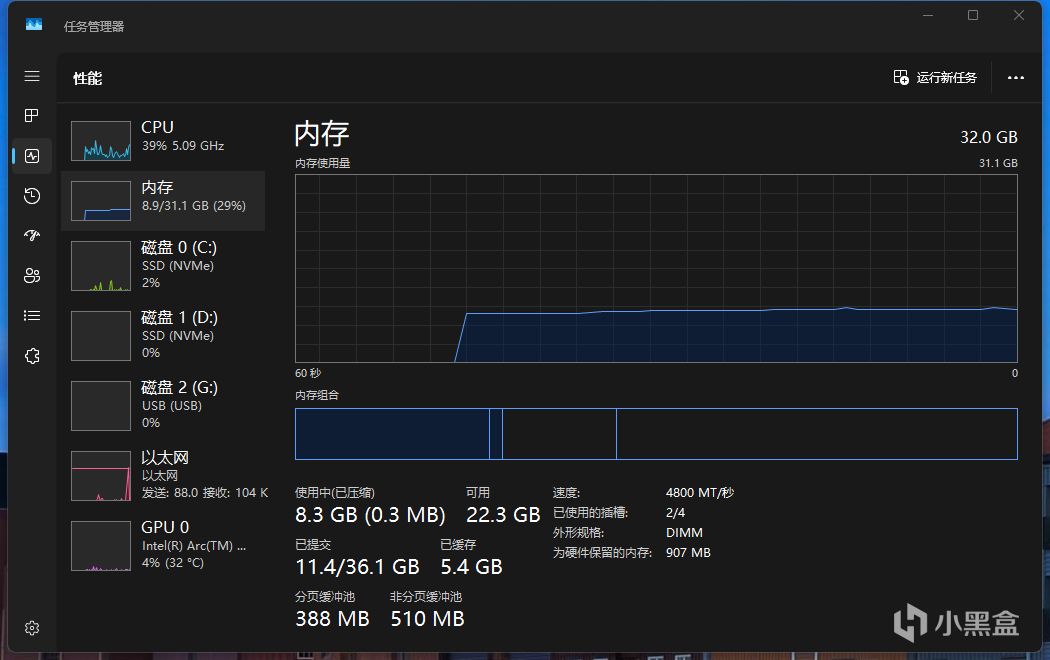
Task: Select the 内存 memory entry
Action: coord(163,200)
